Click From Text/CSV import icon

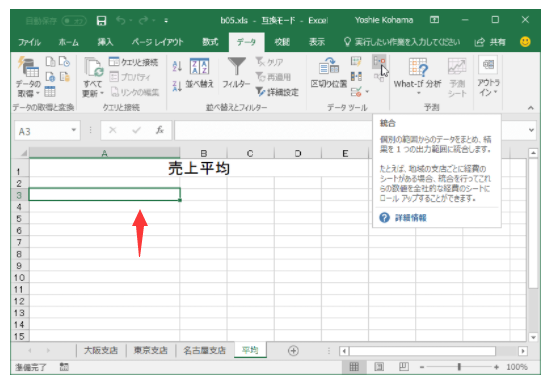click(50, 62)
